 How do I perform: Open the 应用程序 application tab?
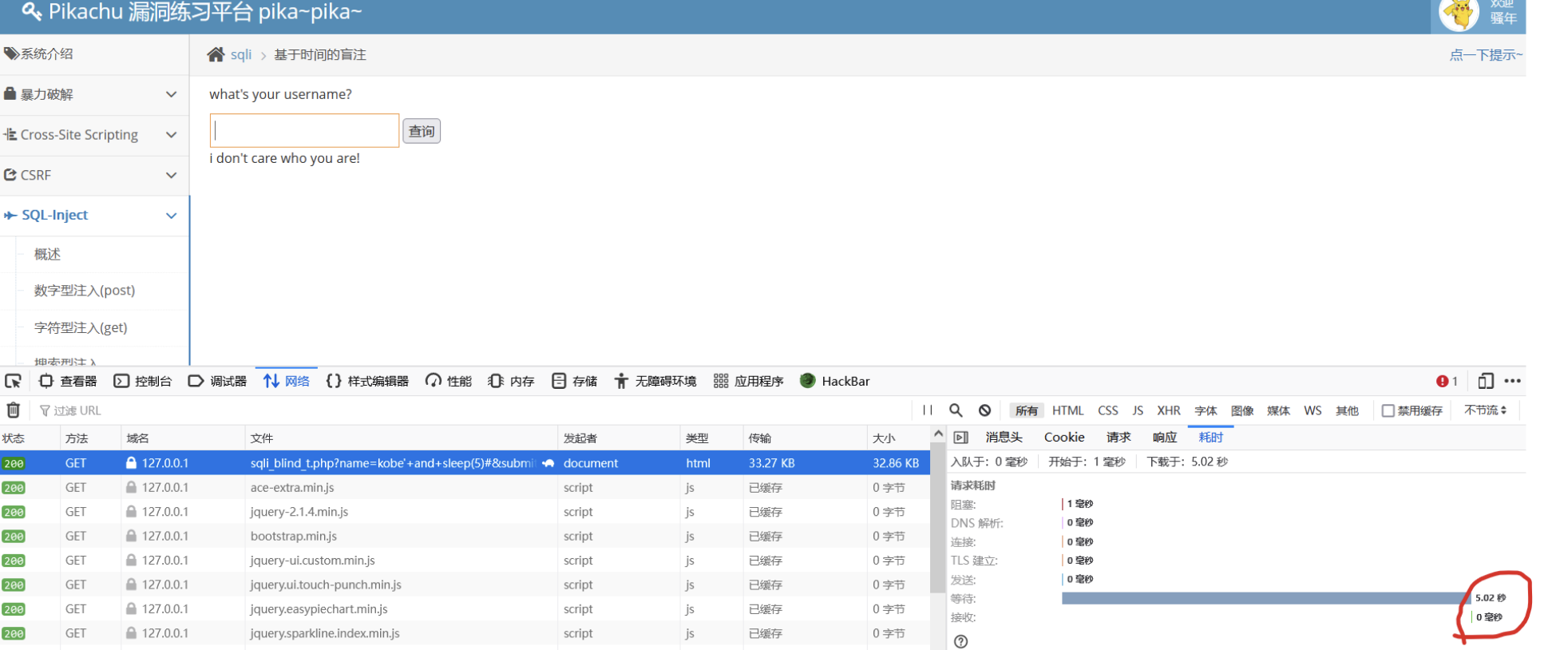tap(749, 382)
